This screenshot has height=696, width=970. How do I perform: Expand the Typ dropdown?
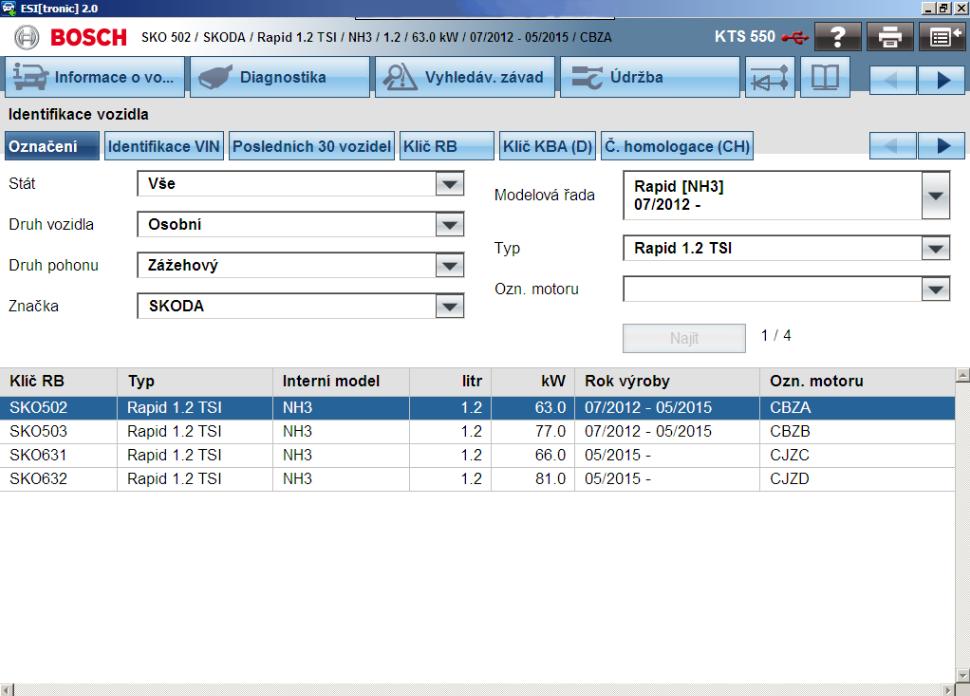(935, 249)
